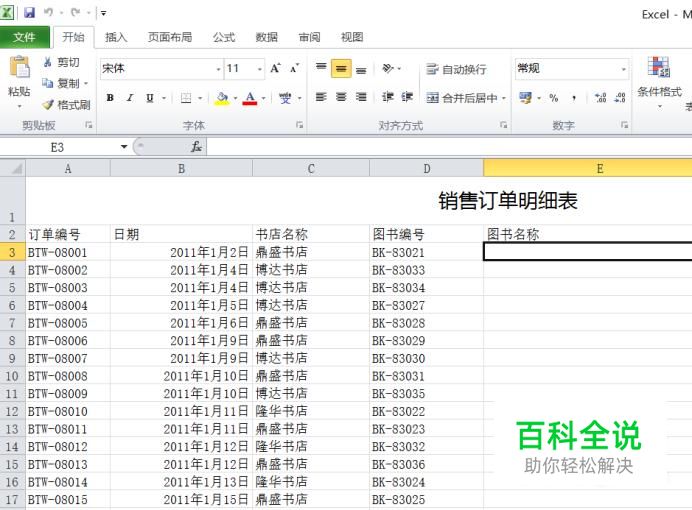Image resolution: width=692 pixels, height=510 pixels.
Task: Click the Cut (剪切) scissors button
Action: pos(61,62)
